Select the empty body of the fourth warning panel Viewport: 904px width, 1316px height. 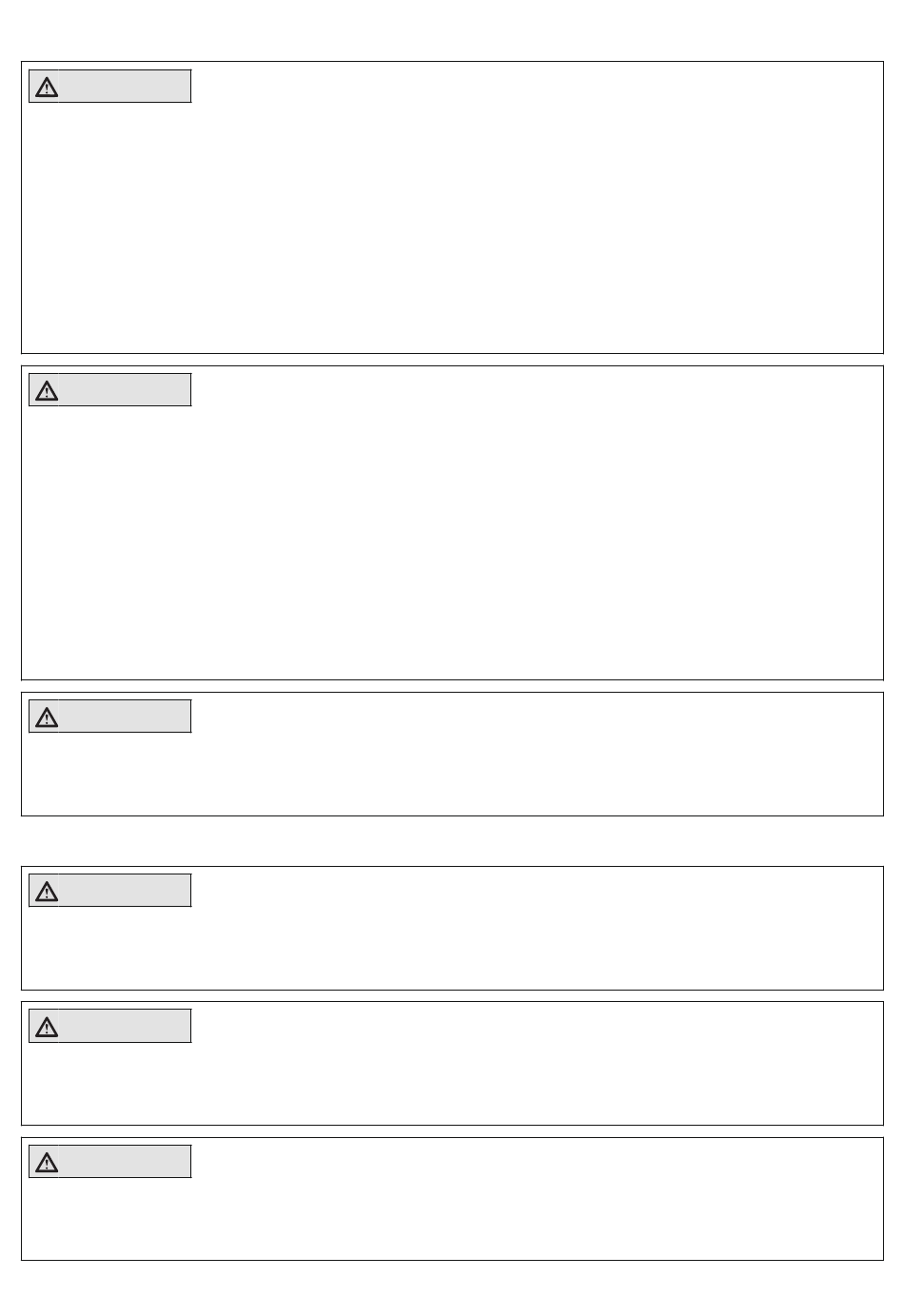click(x=452, y=947)
